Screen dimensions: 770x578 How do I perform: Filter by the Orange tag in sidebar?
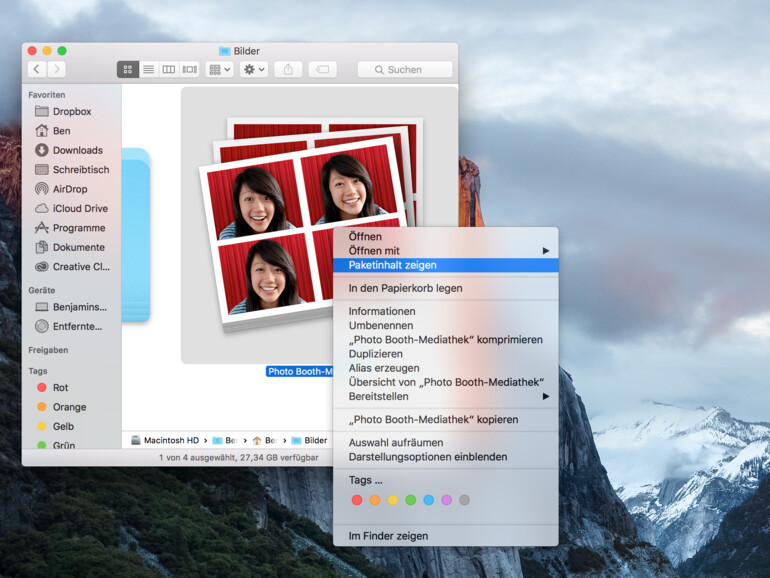click(72, 407)
